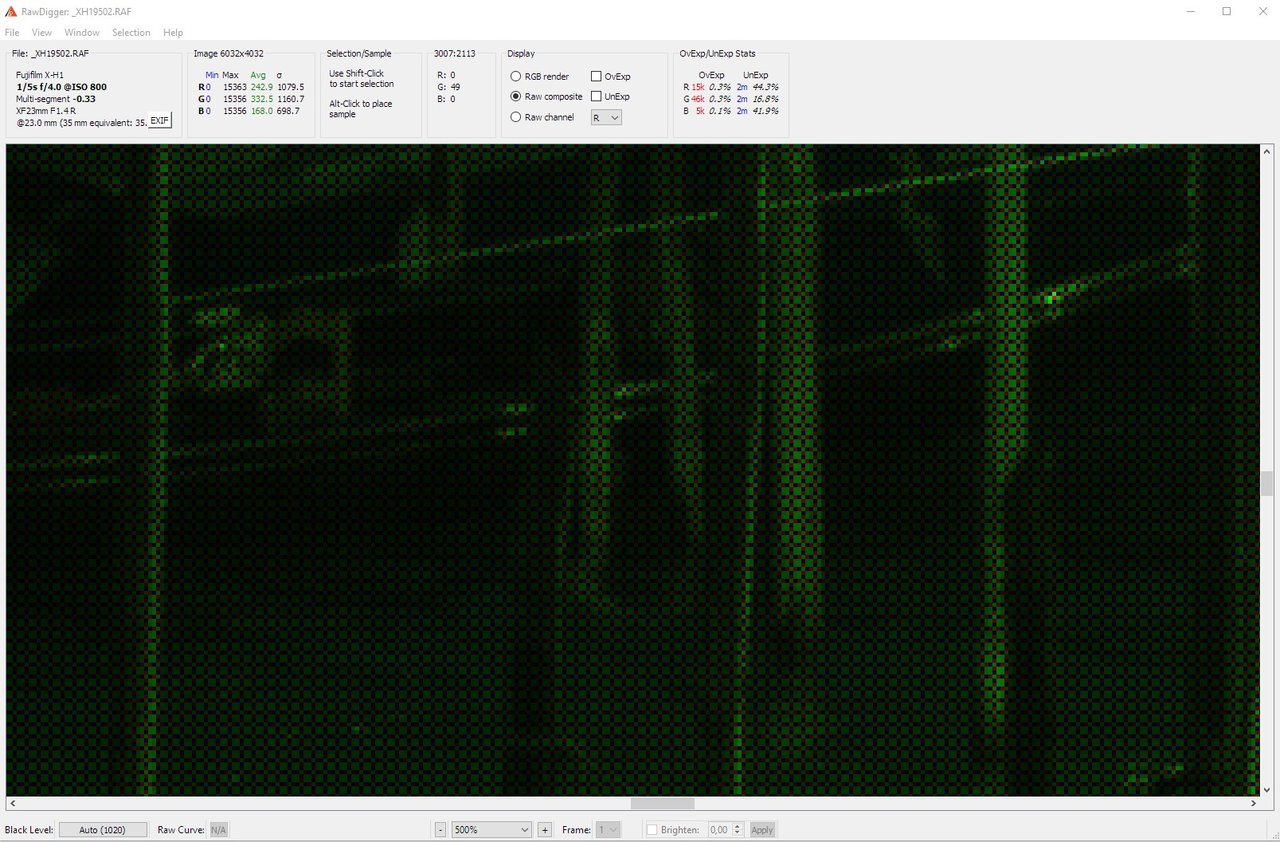Click the G overexposed count '46k'

[x=698, y=99]
